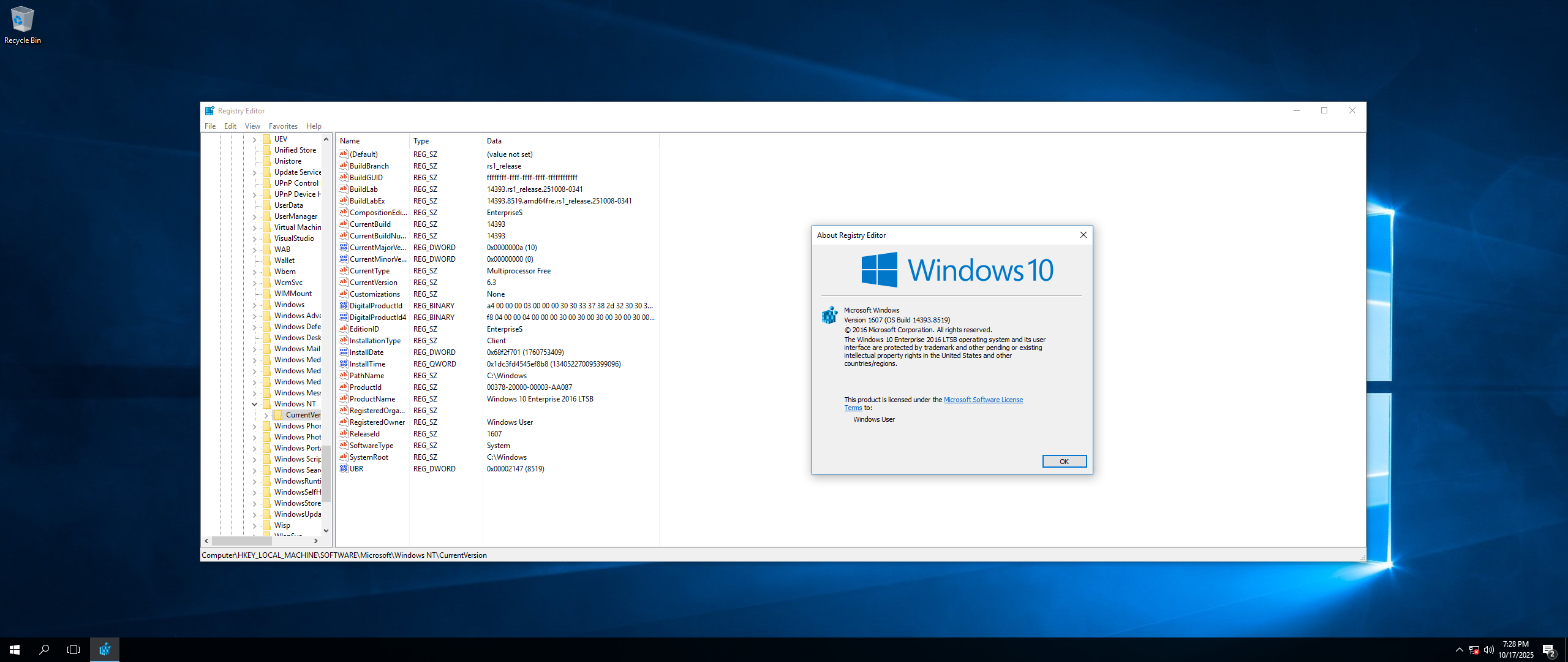Screen dimensions: 1568x662
Task: Open the Edit menu
Action: [x=230, y=126]
